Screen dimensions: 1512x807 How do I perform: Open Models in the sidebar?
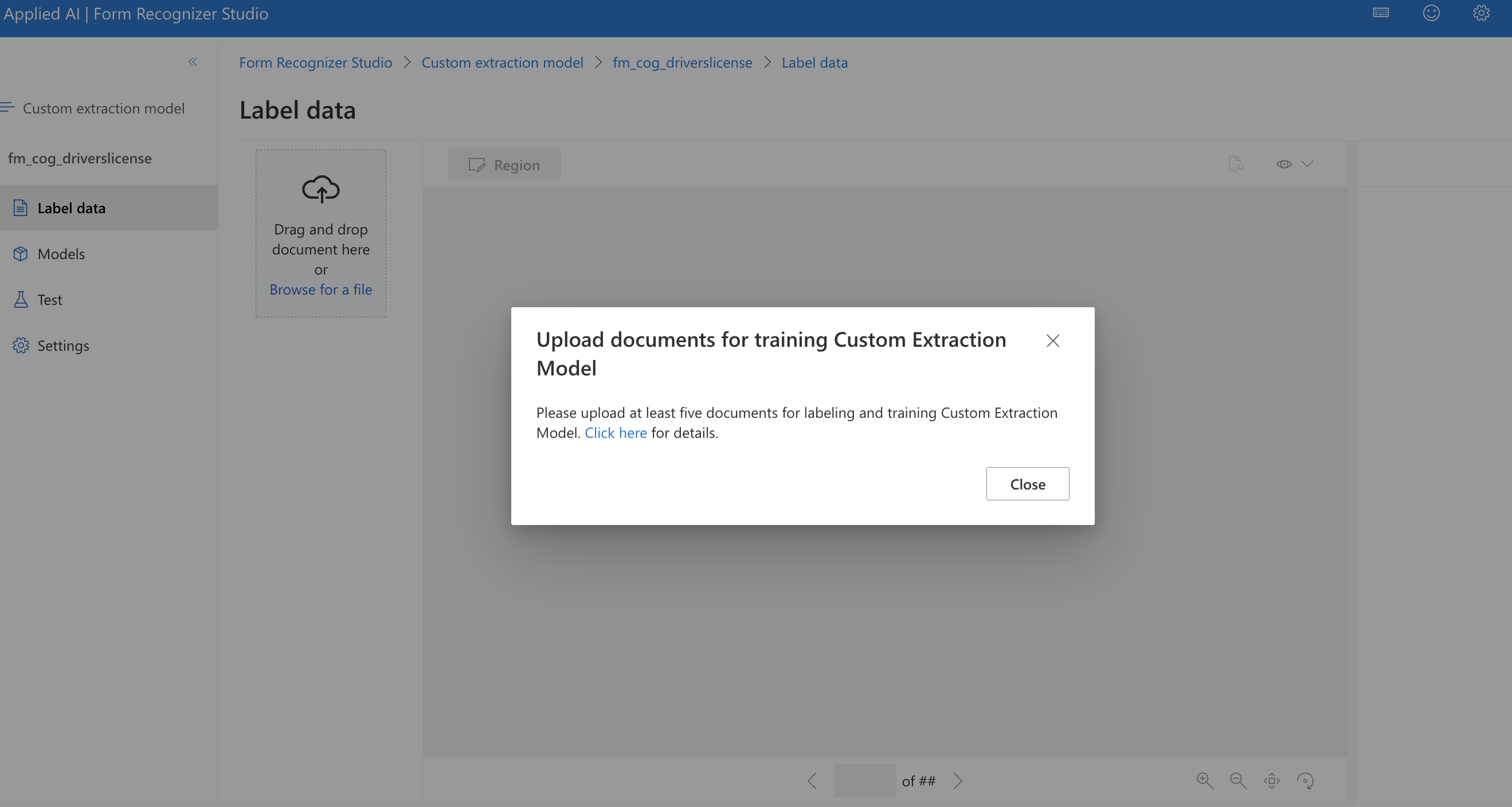pos(61,253)
